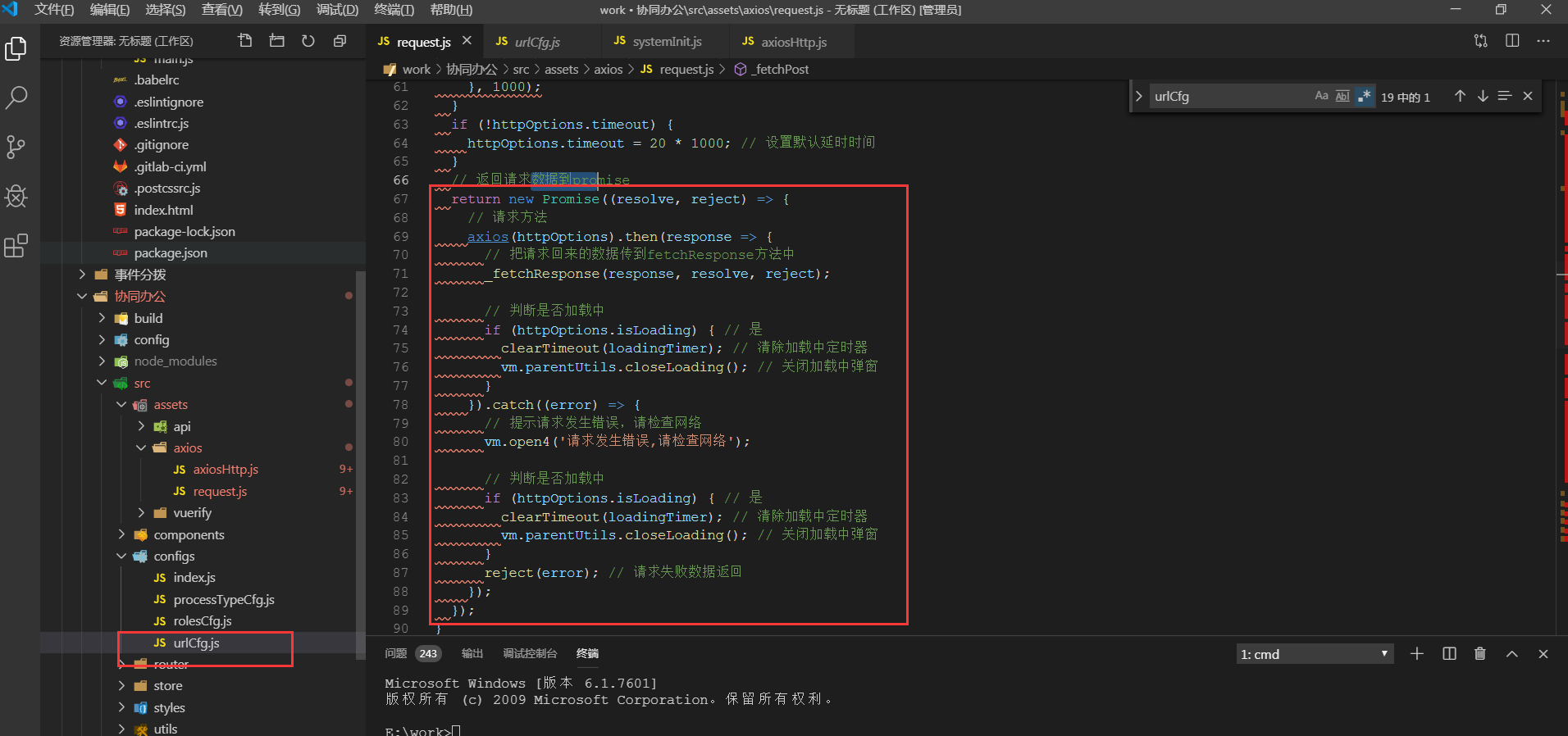Expand replace mode in find widget
1568x736 pixels.
click(x=1138, y=96)
